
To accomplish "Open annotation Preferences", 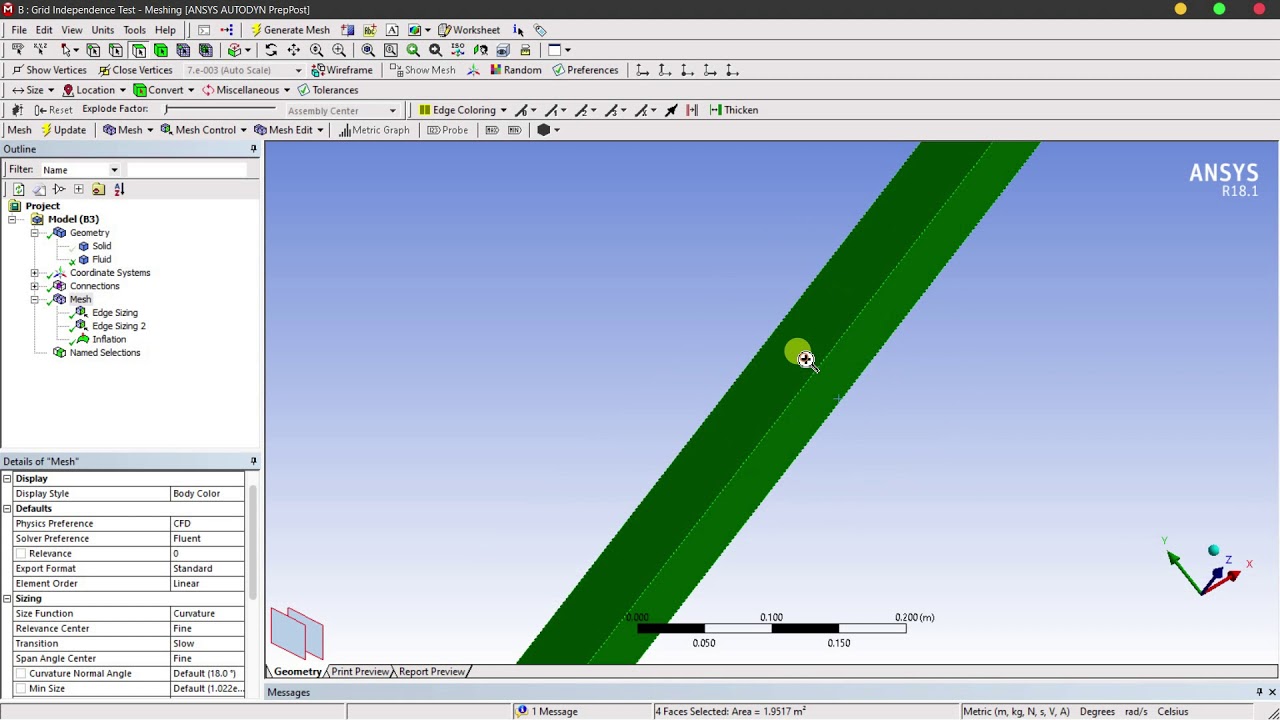I will click(x=585, y=70).
